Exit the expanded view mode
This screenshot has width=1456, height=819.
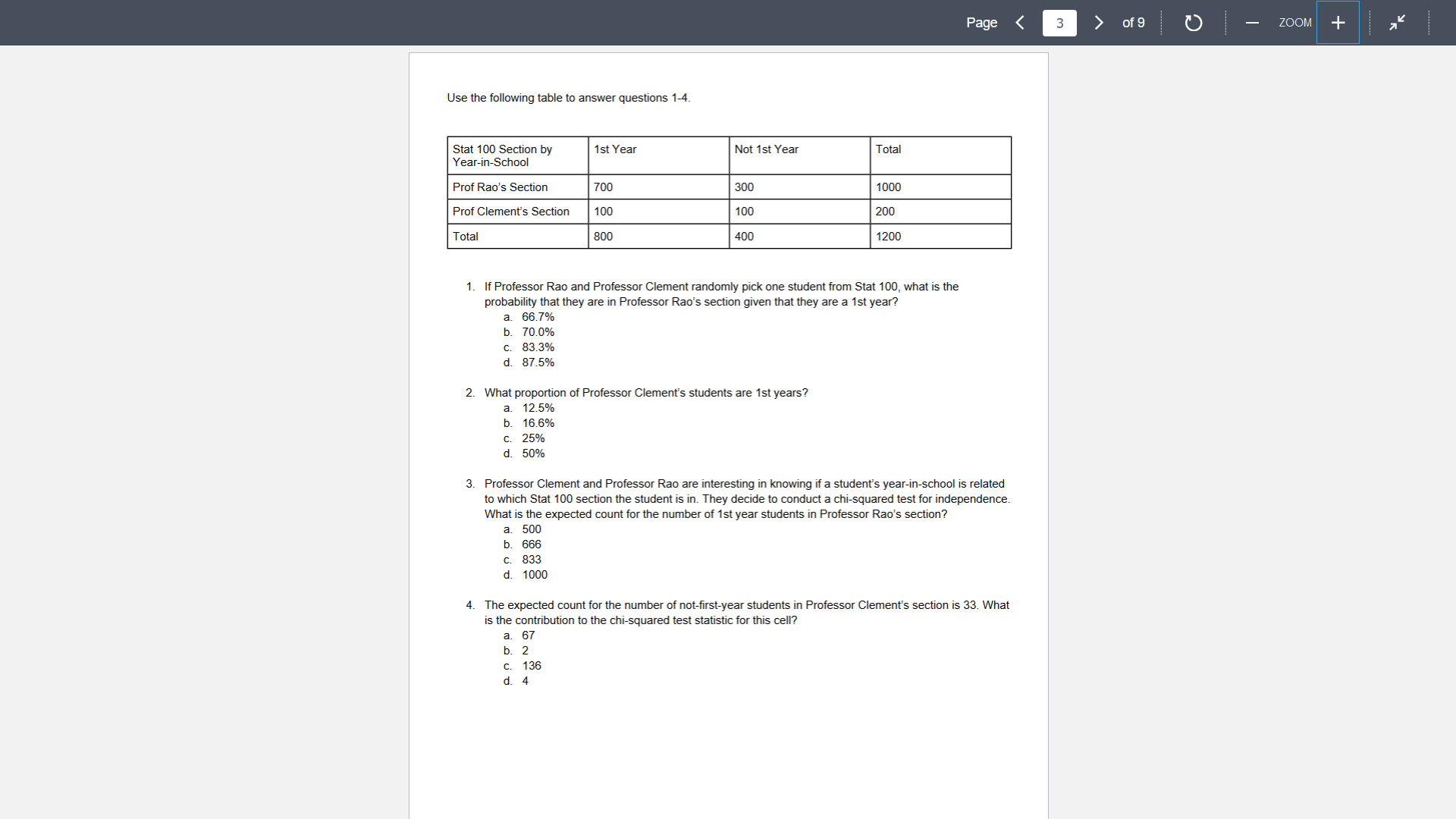pyautogui.click(x=1396, y=23)
